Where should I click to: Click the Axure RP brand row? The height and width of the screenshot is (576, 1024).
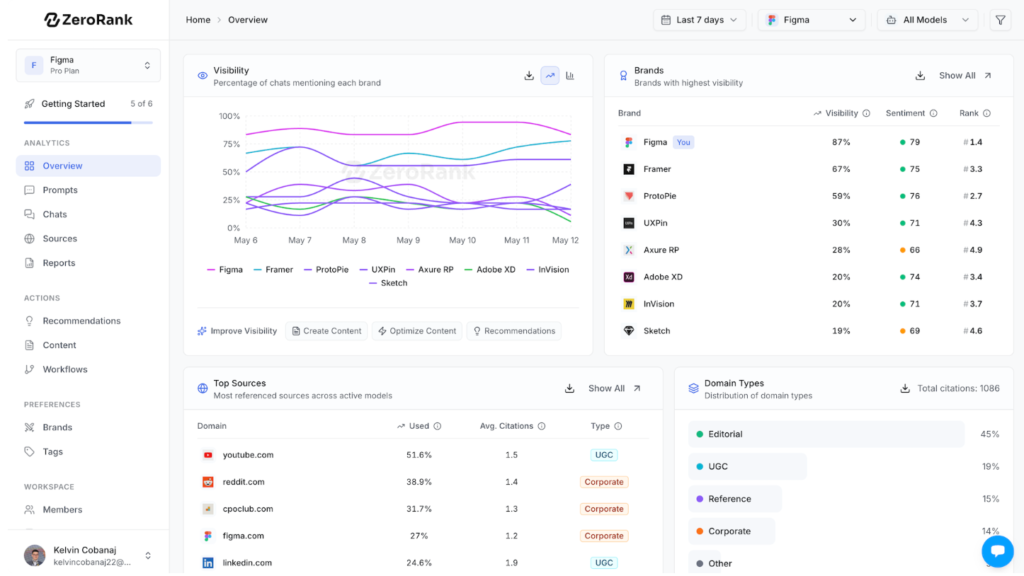tap(808, 250)
